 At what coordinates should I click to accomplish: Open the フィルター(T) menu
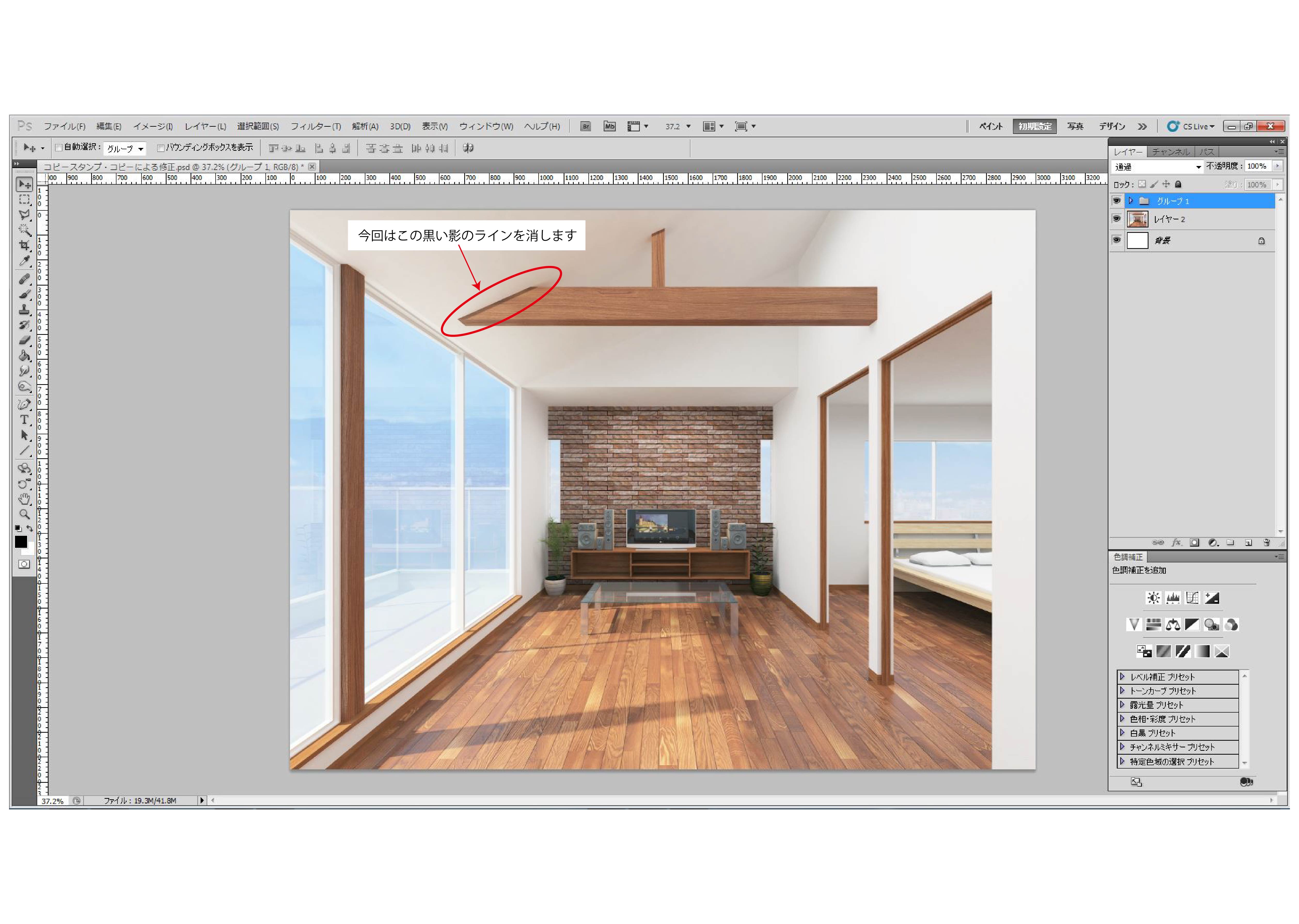click(315, 126)
